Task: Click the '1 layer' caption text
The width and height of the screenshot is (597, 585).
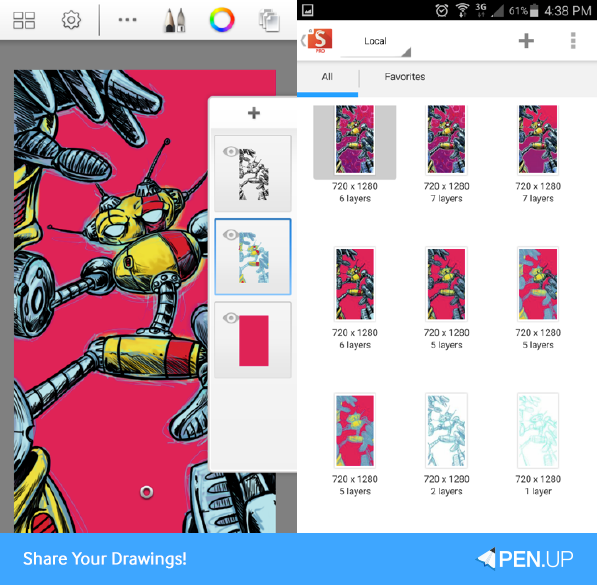Action: coord(538,491)
